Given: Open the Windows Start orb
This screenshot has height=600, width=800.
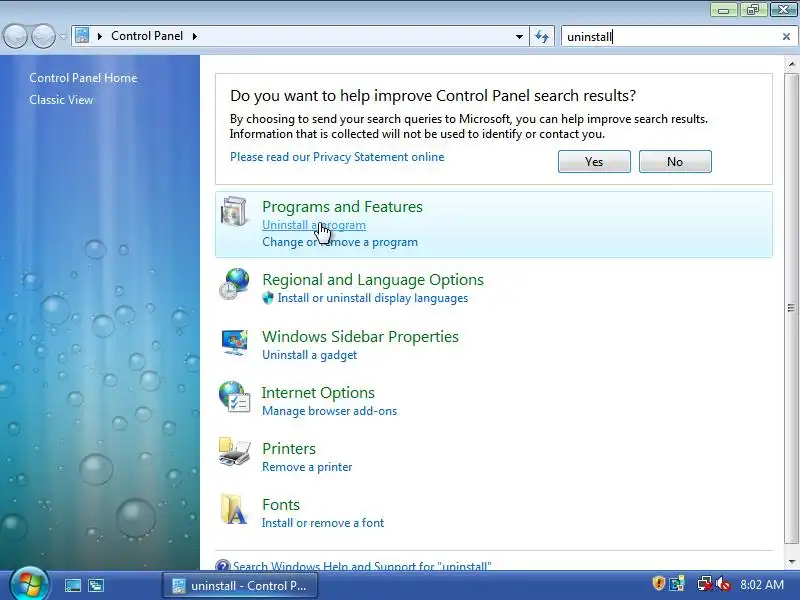Looking at the screenshot, I should (x=28, y=584).
